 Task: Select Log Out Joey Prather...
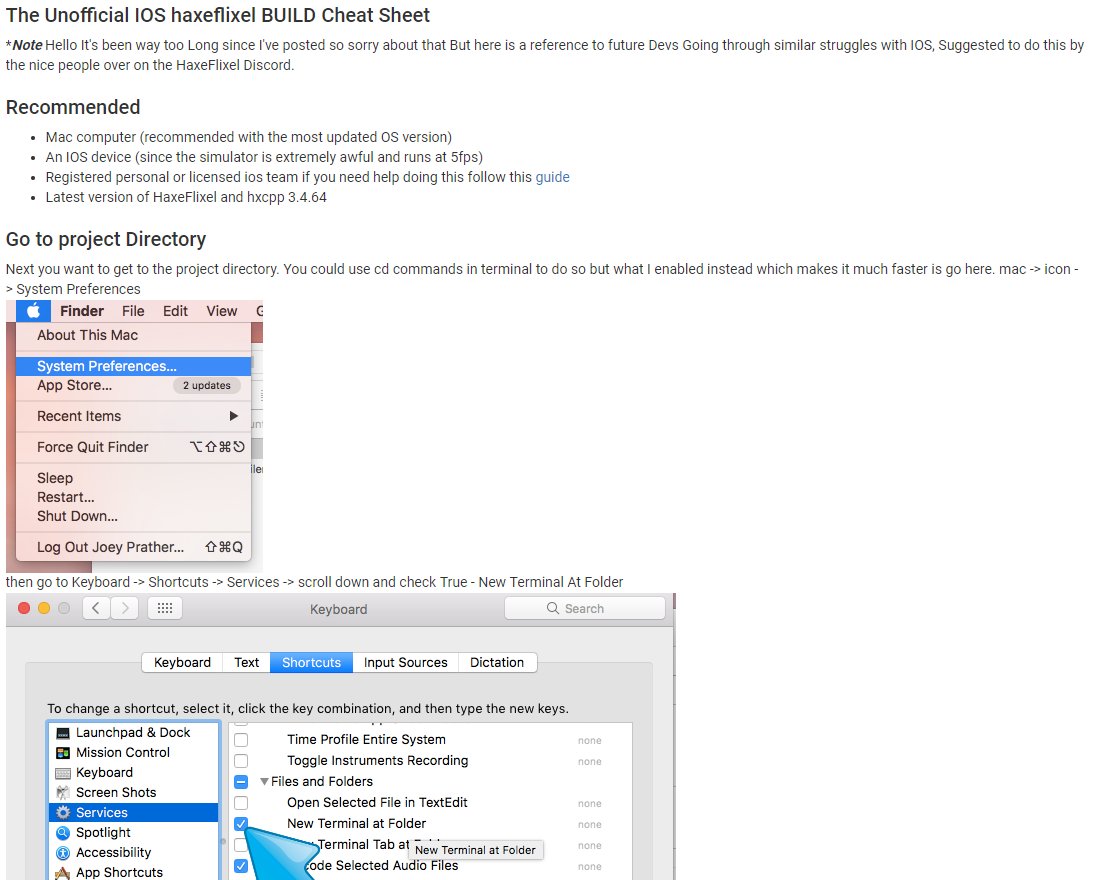[x=133, y=547]
